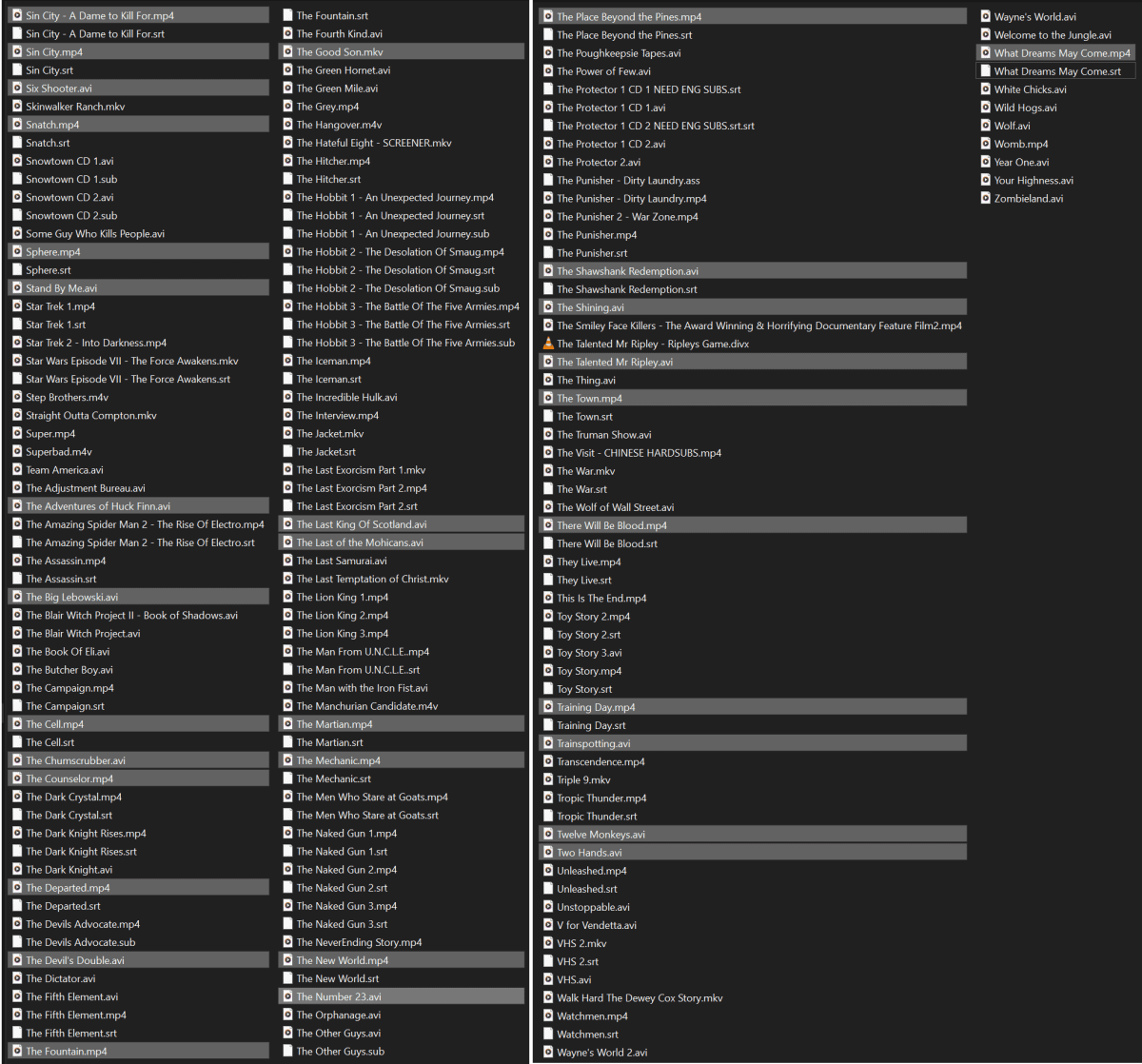Click the video icon of Wayne's World.avi
The width and height of the screenshot is (1142, 1064).
point(986,17)
